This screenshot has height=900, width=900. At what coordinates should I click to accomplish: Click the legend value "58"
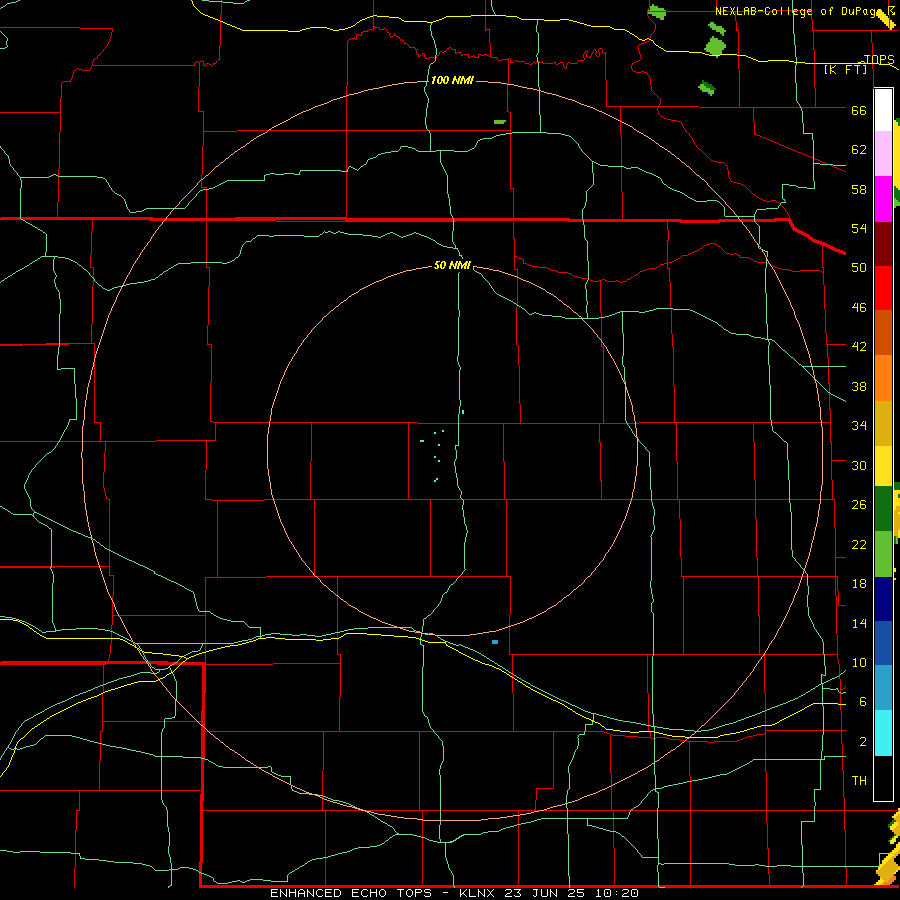click(859, 189)
